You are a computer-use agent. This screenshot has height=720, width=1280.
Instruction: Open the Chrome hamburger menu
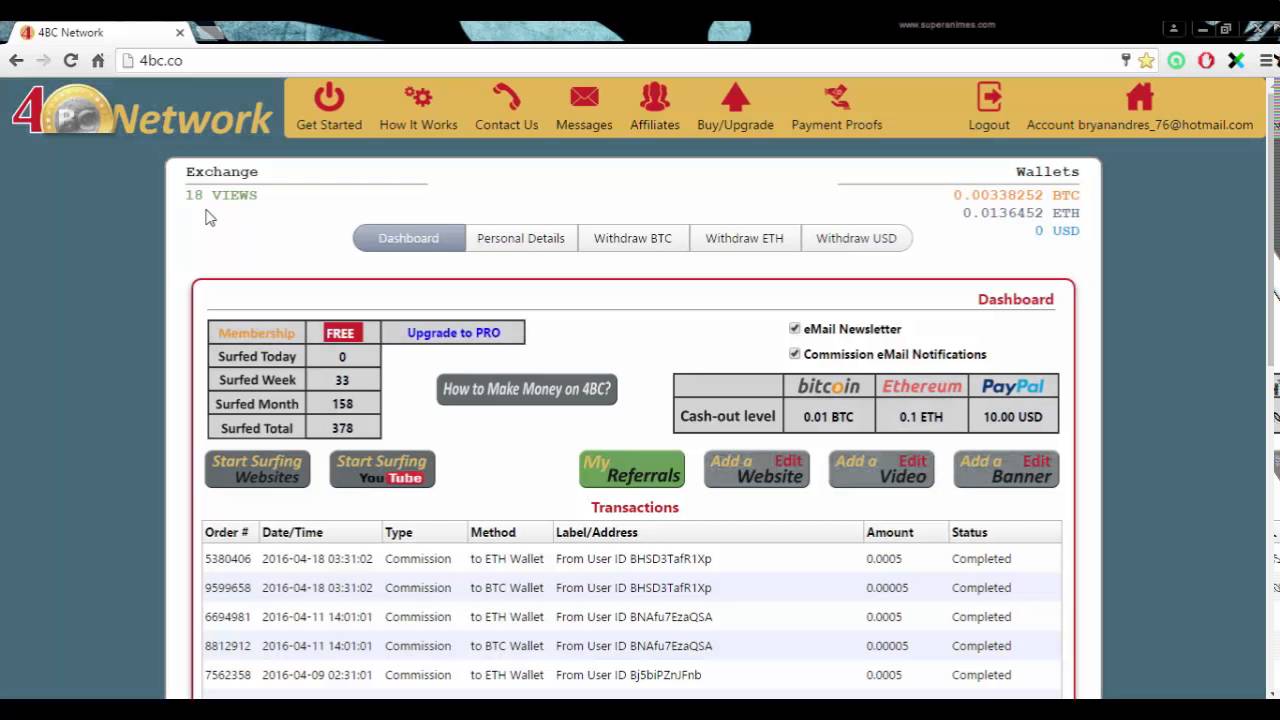pyautogui.click(x=1267, y=61)
